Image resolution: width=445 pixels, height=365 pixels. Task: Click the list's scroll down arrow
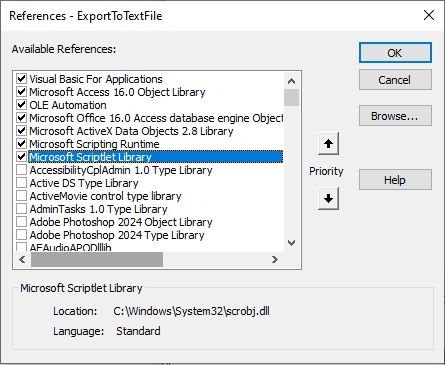coord(291,243)
